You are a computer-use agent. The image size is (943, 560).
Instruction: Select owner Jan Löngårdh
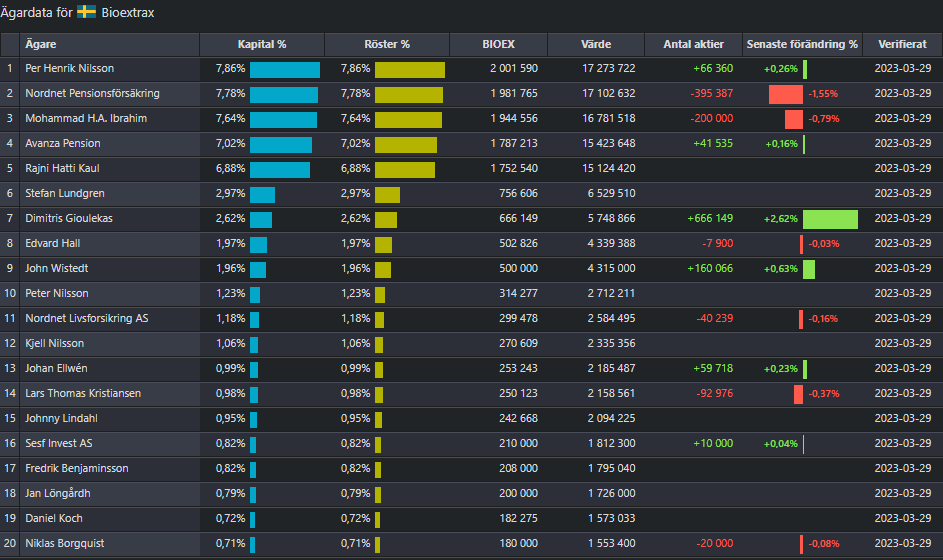(x=58, y=493)
